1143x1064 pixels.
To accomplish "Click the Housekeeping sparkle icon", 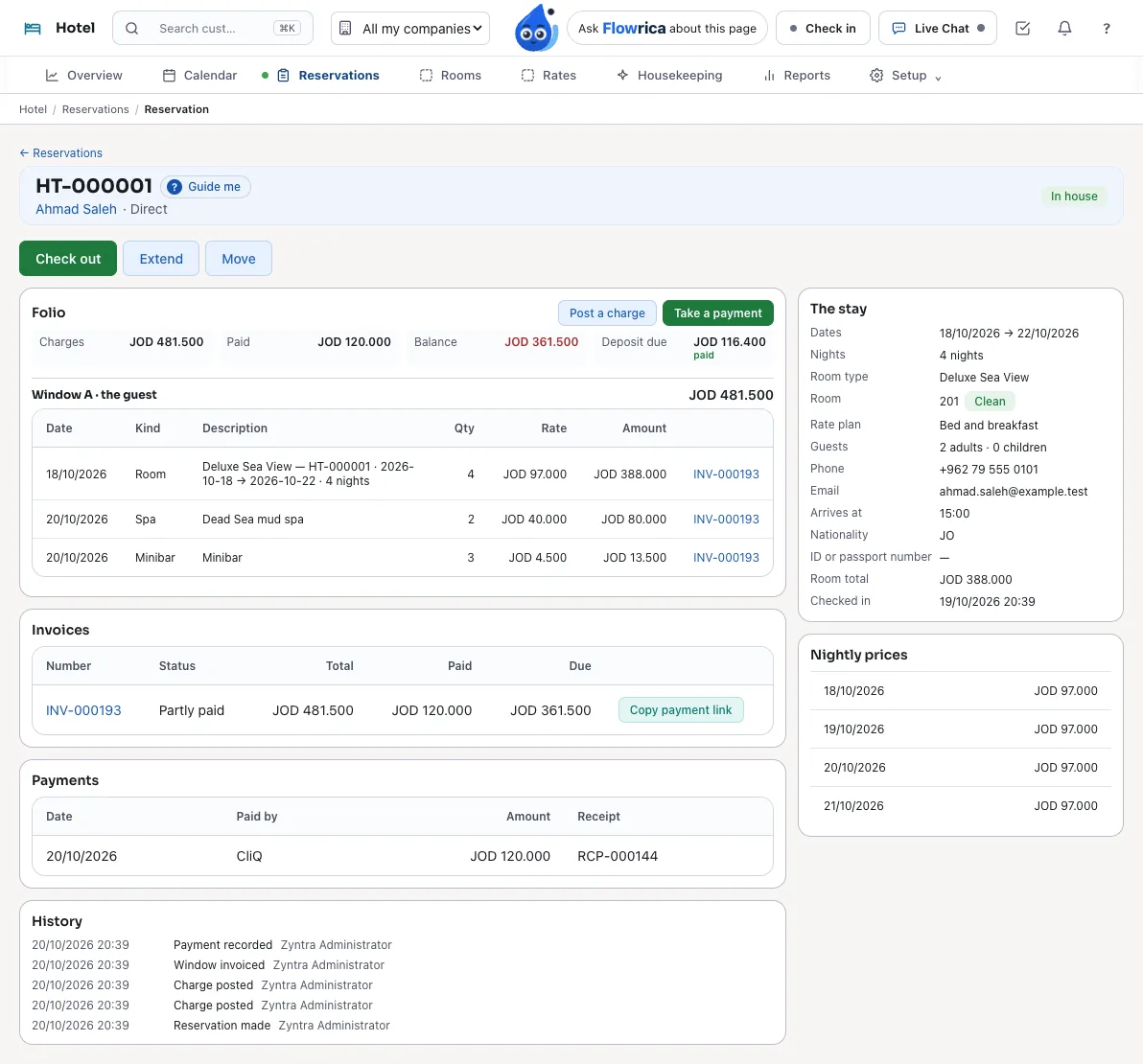I will (622, 75).
